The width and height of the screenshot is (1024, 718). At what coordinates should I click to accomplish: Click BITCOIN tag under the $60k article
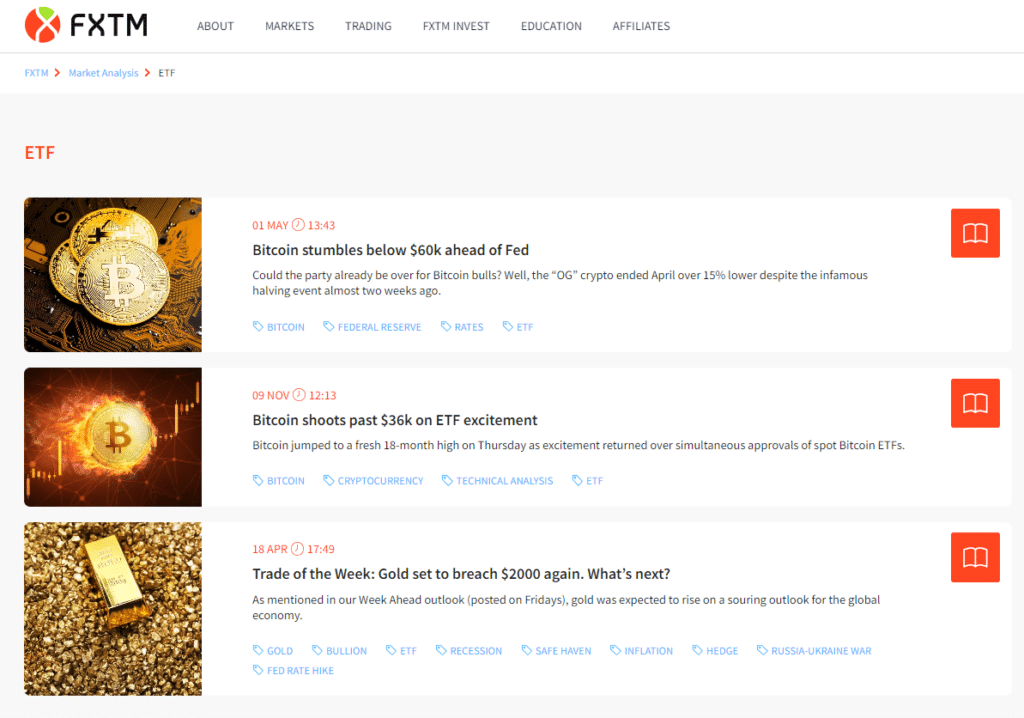click(x=279, y=327)
